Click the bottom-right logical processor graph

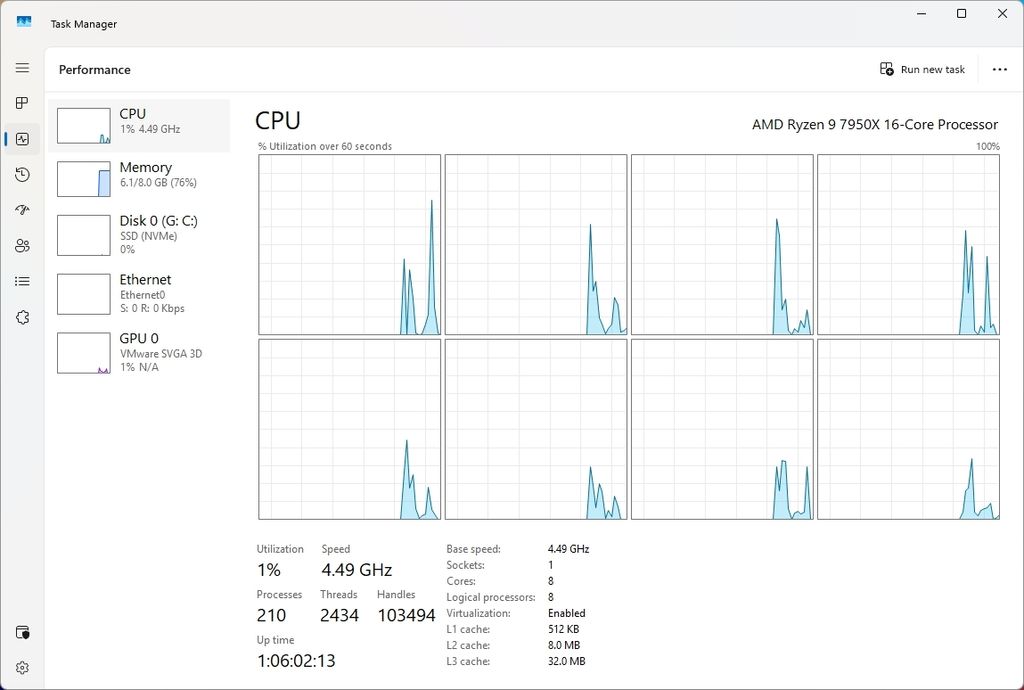click(908, 430)
